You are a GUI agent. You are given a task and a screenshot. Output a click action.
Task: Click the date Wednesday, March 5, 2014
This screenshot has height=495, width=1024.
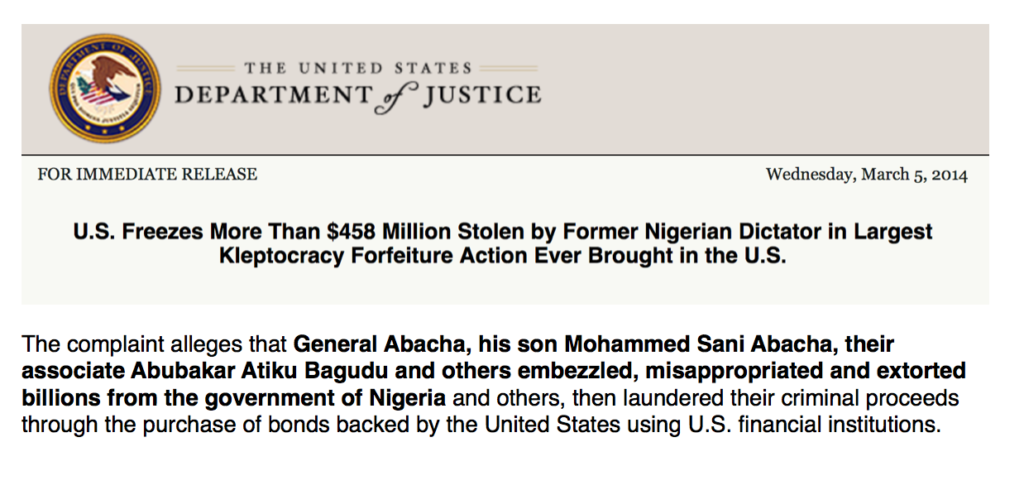click(866, 175)
